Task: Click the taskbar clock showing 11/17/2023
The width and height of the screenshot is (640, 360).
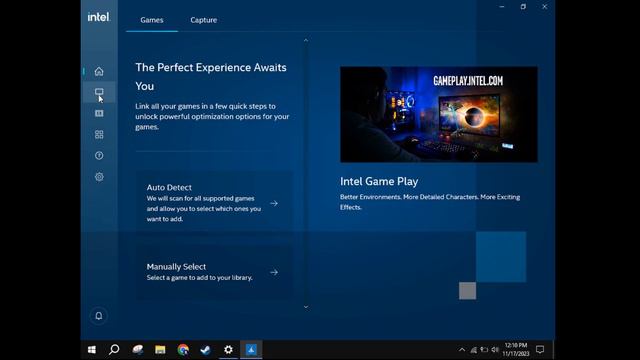Action: point(516,350)
